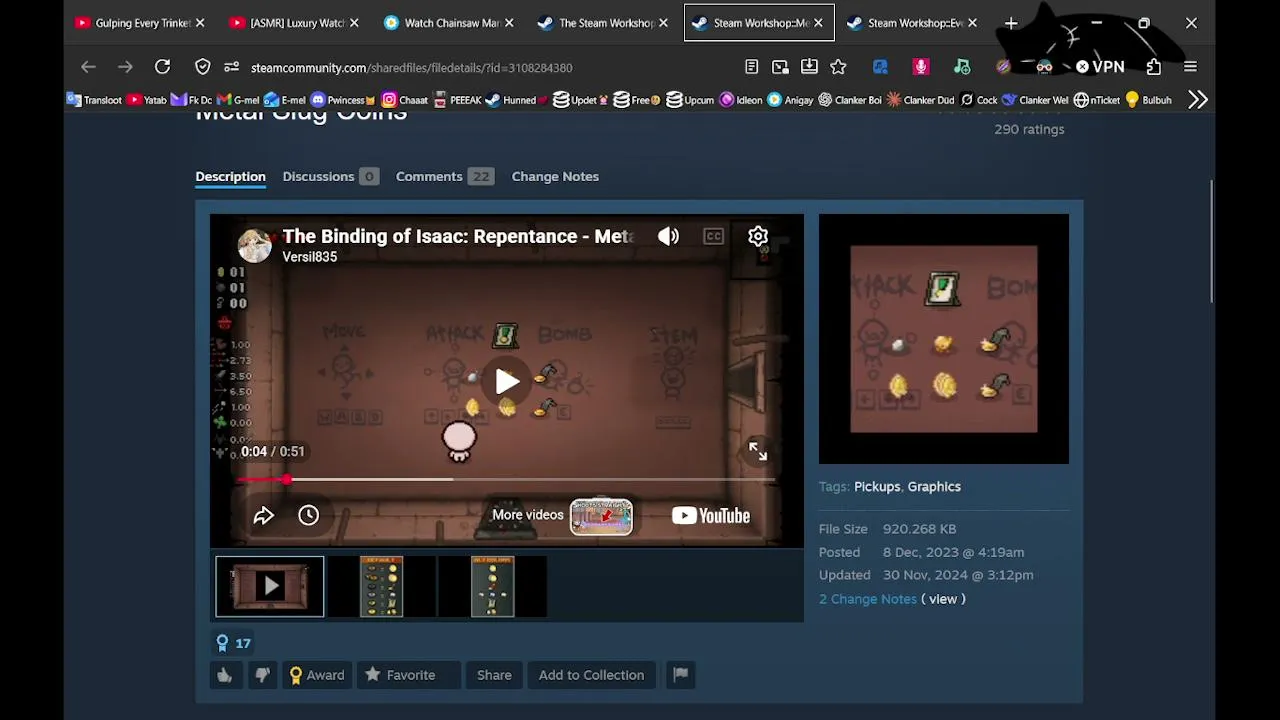Click the save page download icon

809,67
